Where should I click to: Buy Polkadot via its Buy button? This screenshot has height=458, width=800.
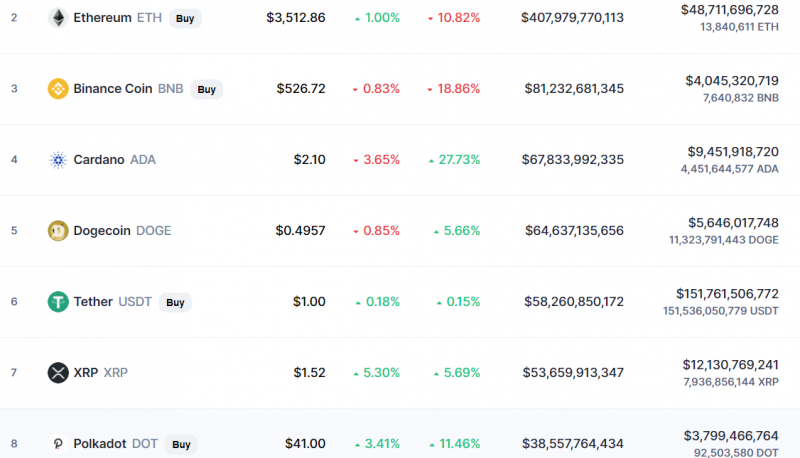[181, 444]
